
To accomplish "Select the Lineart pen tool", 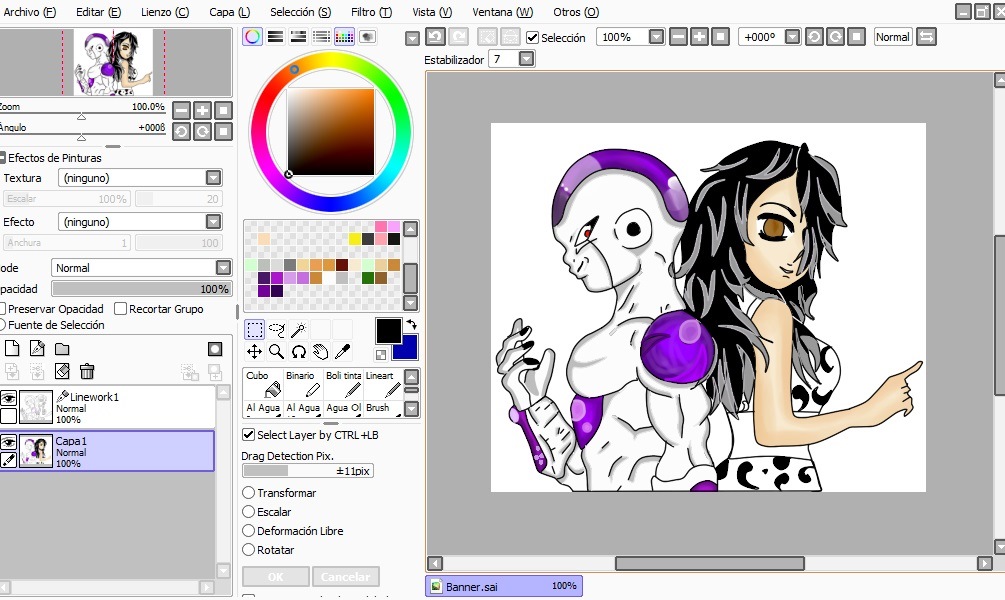I will pos(383,383).
